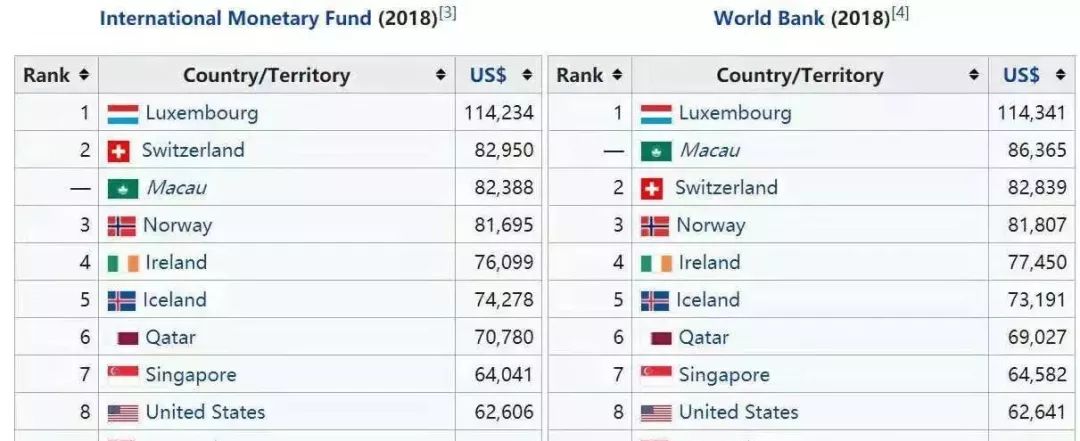
Task: Click Norway flag in IMF table
Action: (121, 226)
